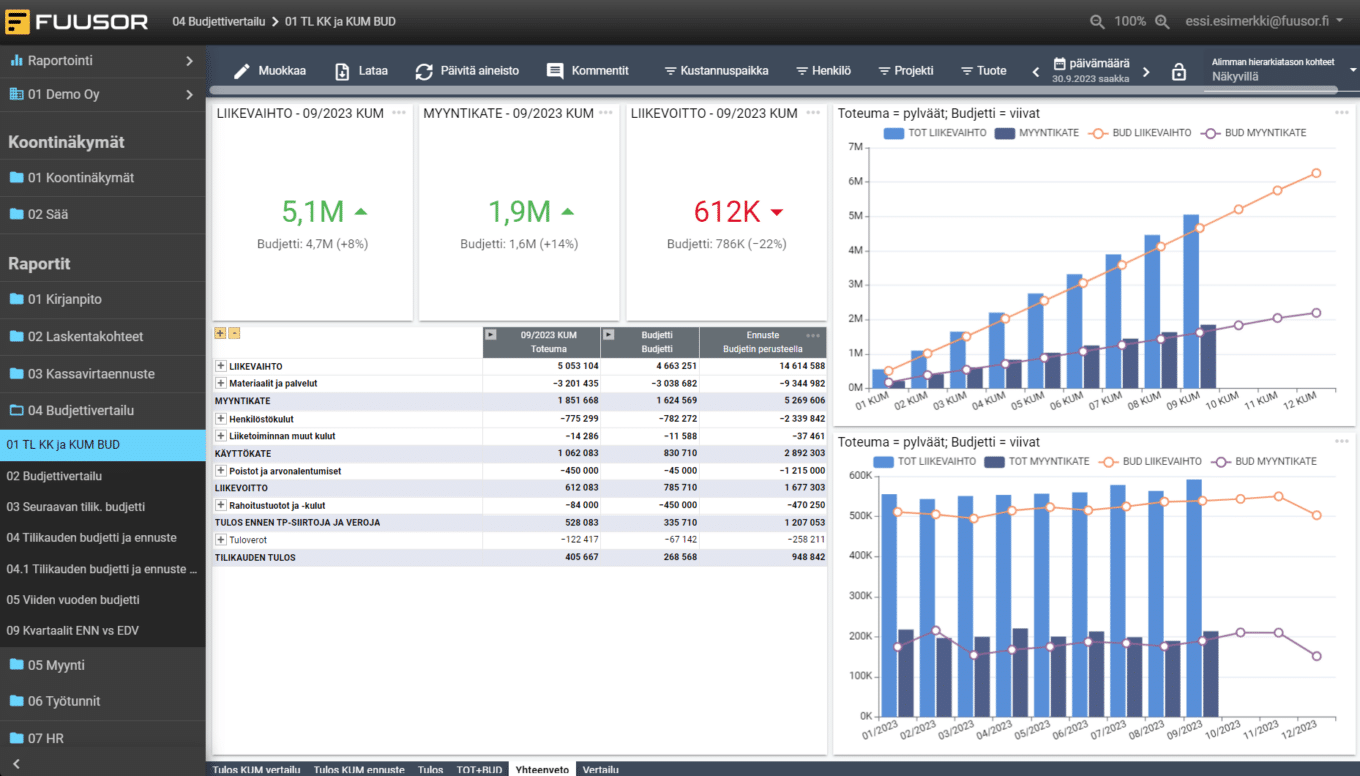Click the Muokkaa pencil edit icon

pyautogui.click(x=241, y=71)
